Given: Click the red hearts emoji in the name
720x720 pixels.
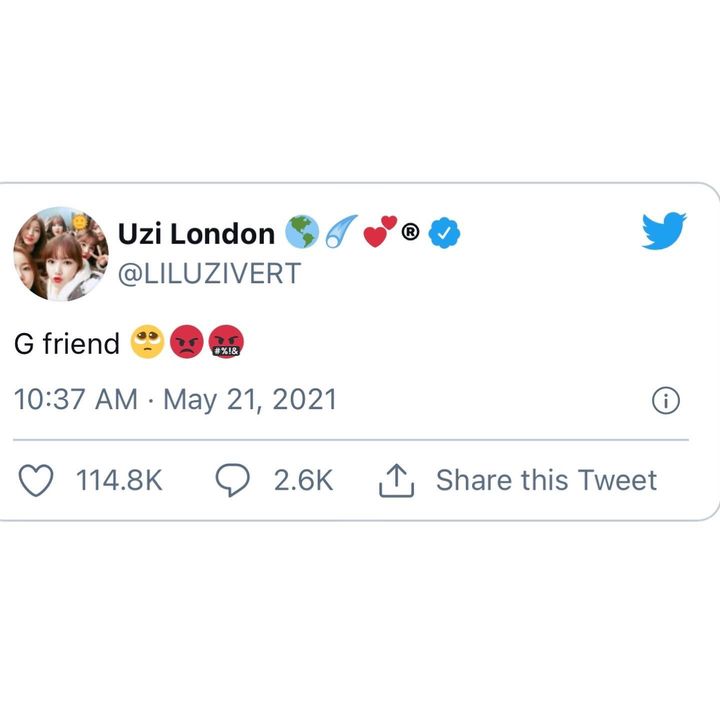Looking at the screenshot, I should tap(379, 232).
